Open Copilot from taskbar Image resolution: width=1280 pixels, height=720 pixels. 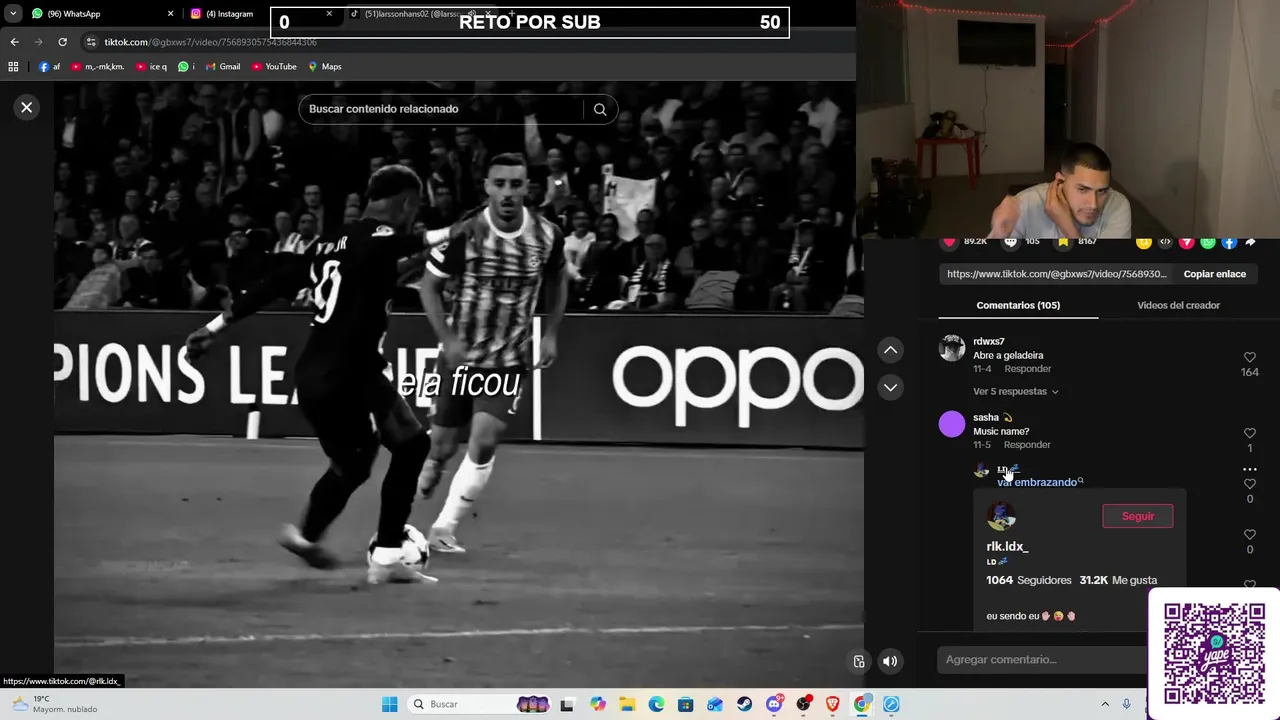click(x=597, y=704)
